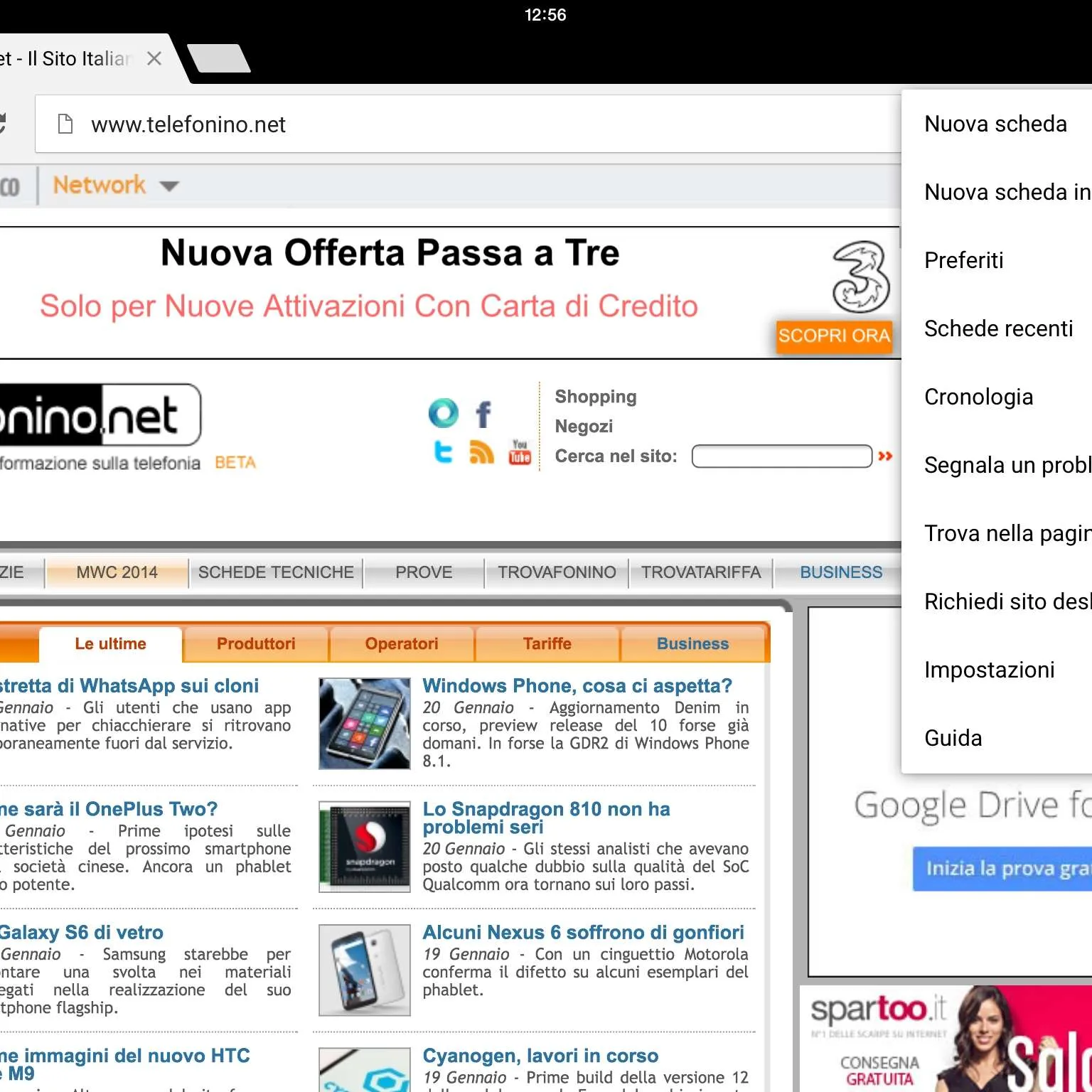1092x1092 pixels.
Task: Open Cronologia from the browser menu
Action: pos(997,397)
